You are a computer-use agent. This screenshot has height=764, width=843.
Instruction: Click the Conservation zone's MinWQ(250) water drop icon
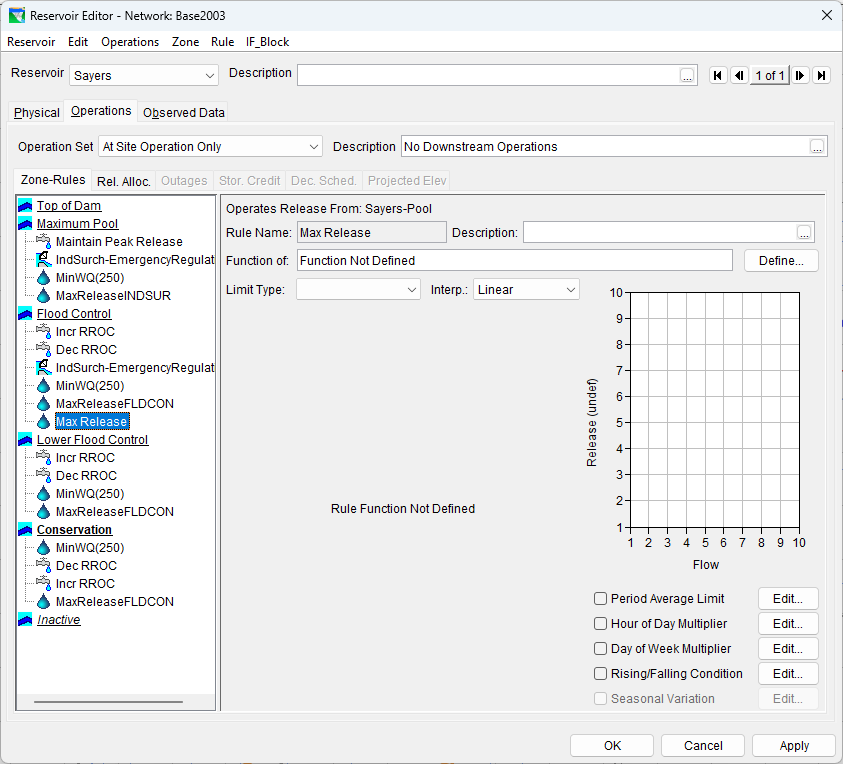(x=43, y=548)
